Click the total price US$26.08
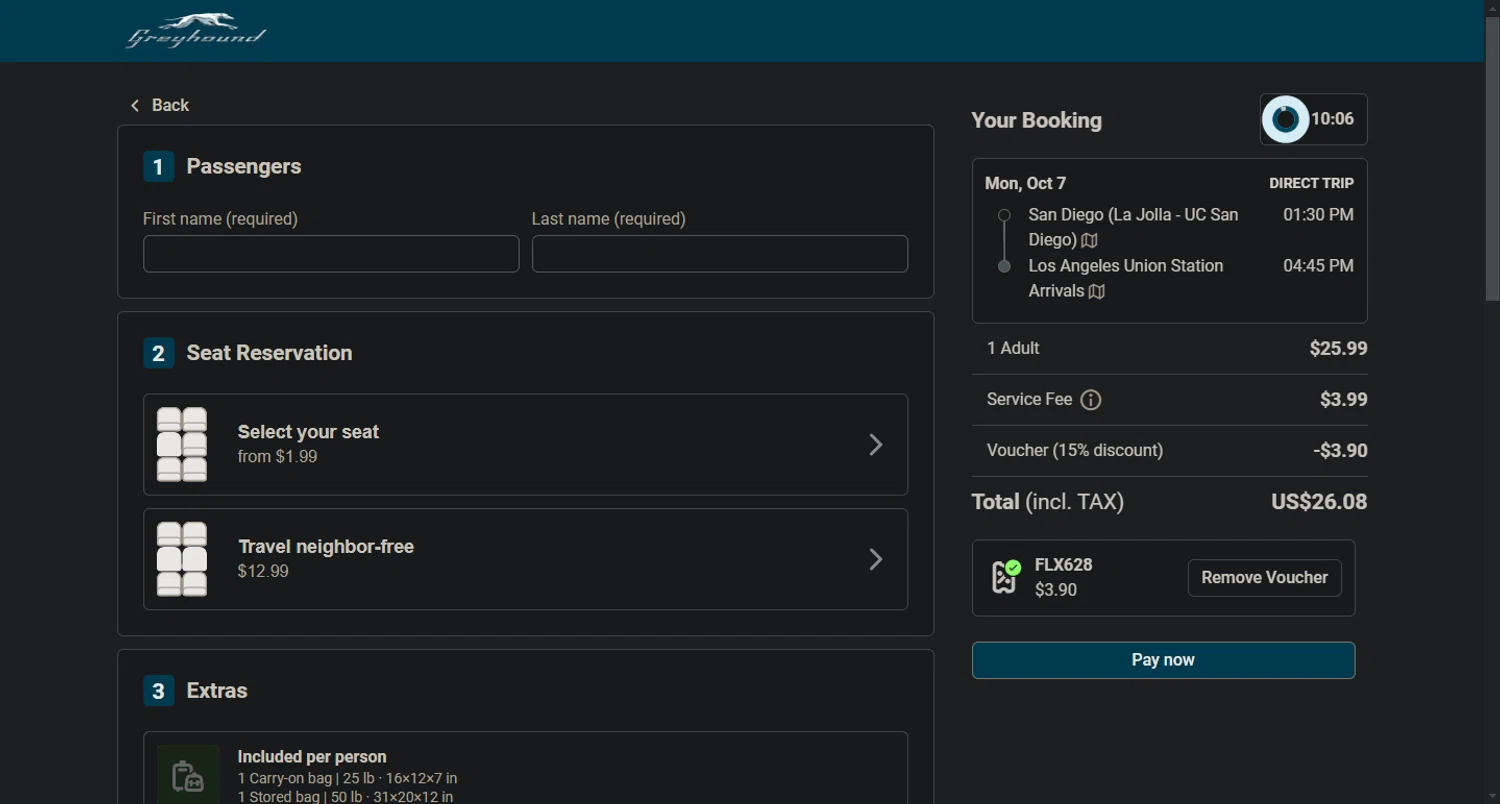 pos(1319,502)
